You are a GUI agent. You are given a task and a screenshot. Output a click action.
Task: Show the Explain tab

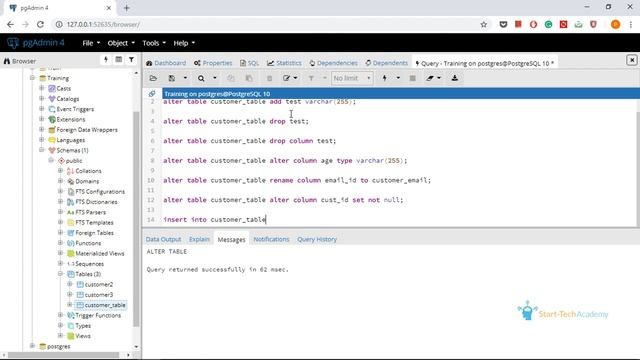pyautogui.click(x=199, y=239)
